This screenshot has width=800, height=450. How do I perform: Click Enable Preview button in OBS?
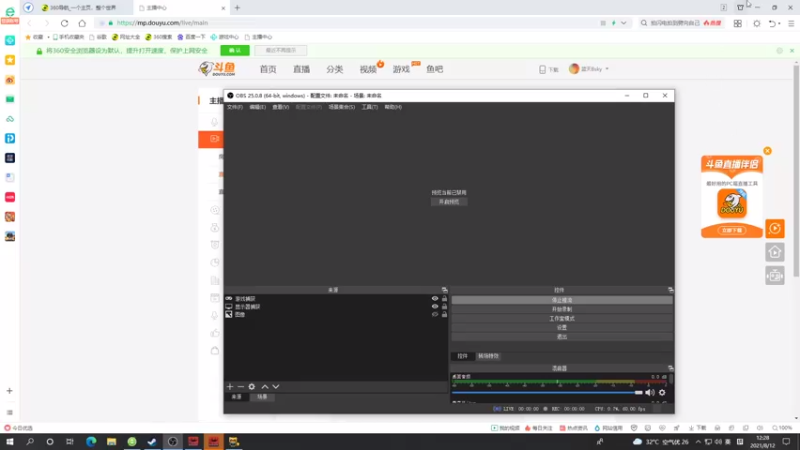(449, 202)
